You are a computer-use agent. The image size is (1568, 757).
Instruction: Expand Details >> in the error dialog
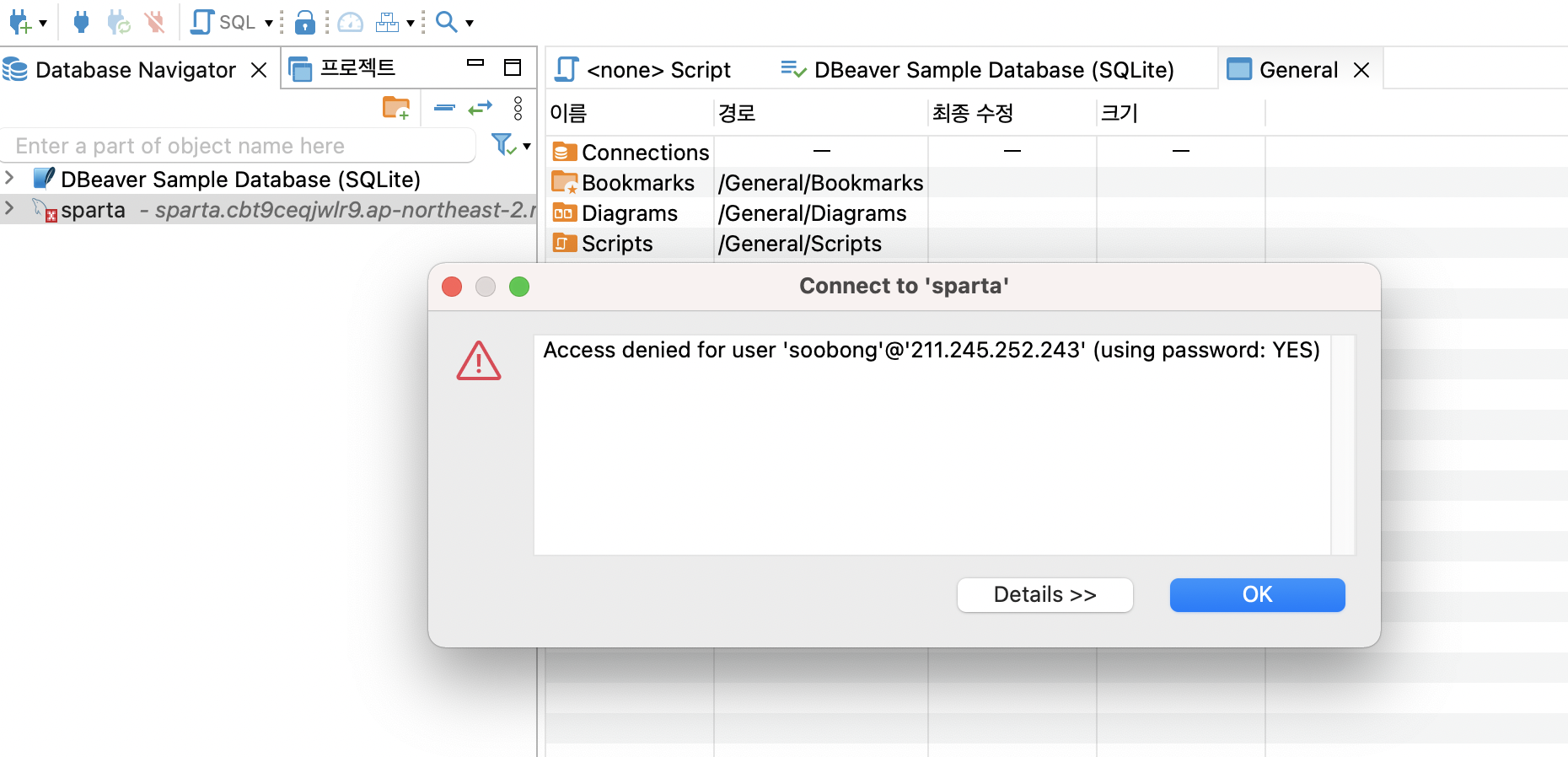1044,594
